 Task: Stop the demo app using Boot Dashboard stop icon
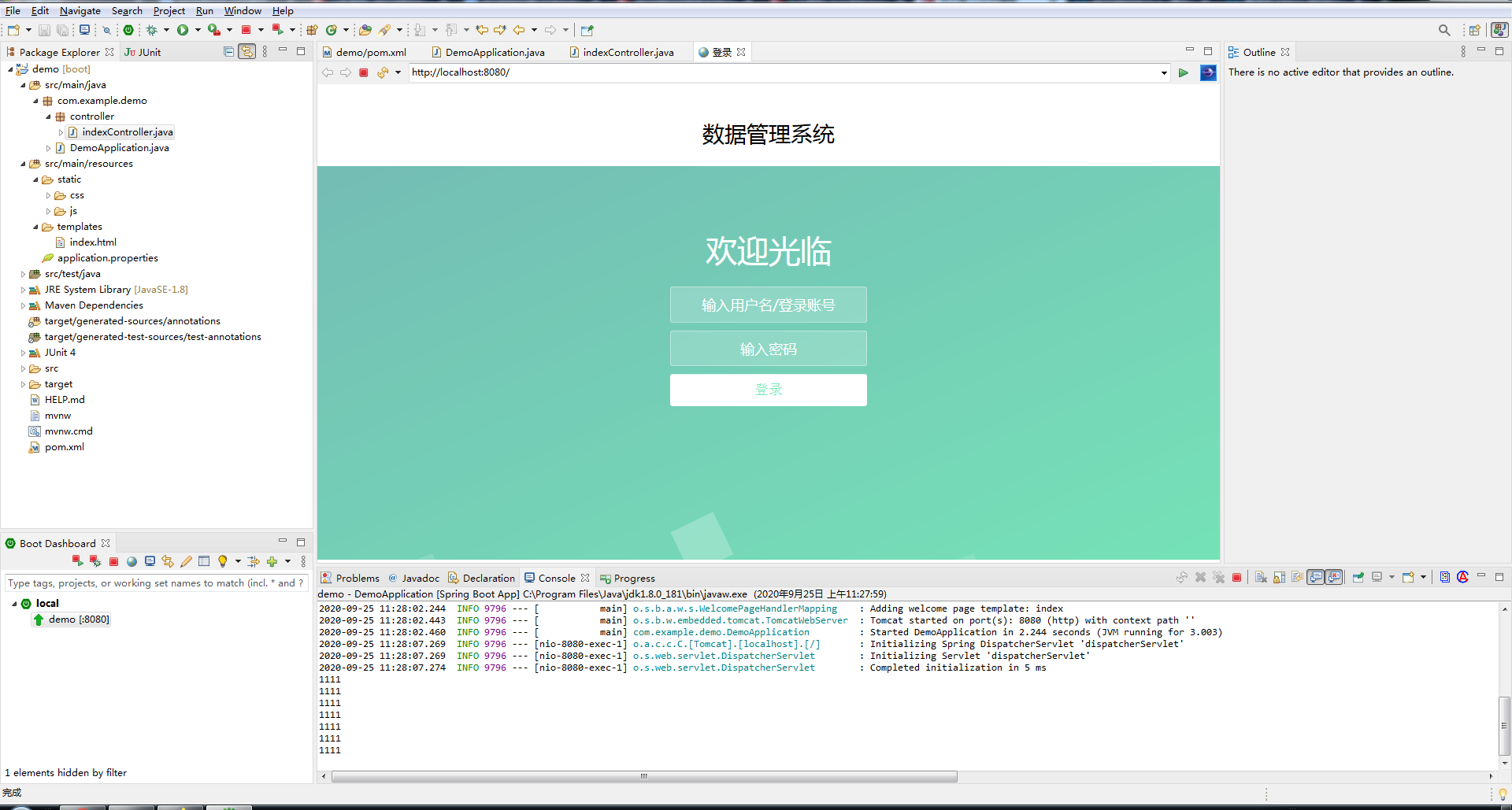113,561
